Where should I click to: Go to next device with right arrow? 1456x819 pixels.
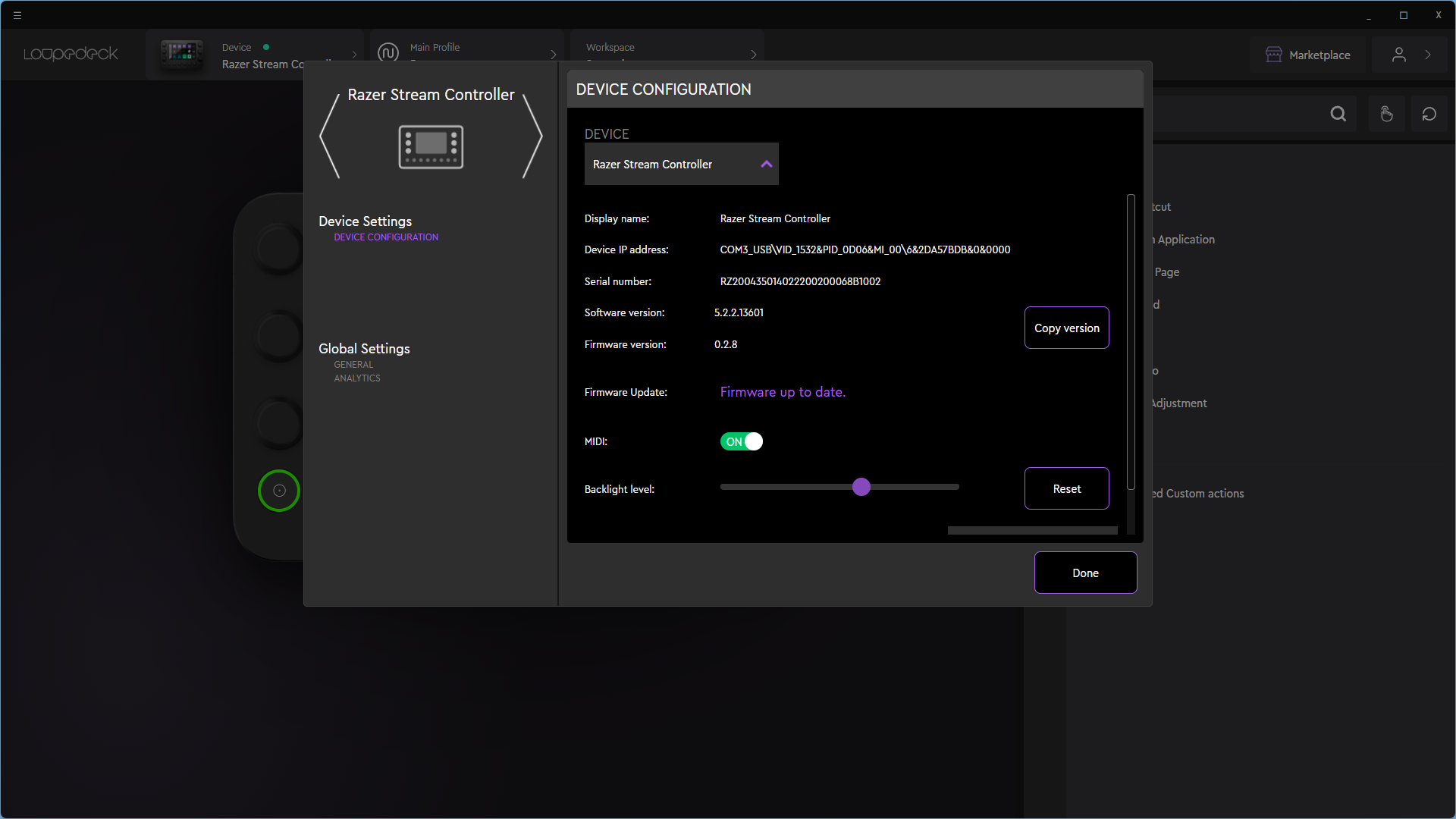pos(532,136)
